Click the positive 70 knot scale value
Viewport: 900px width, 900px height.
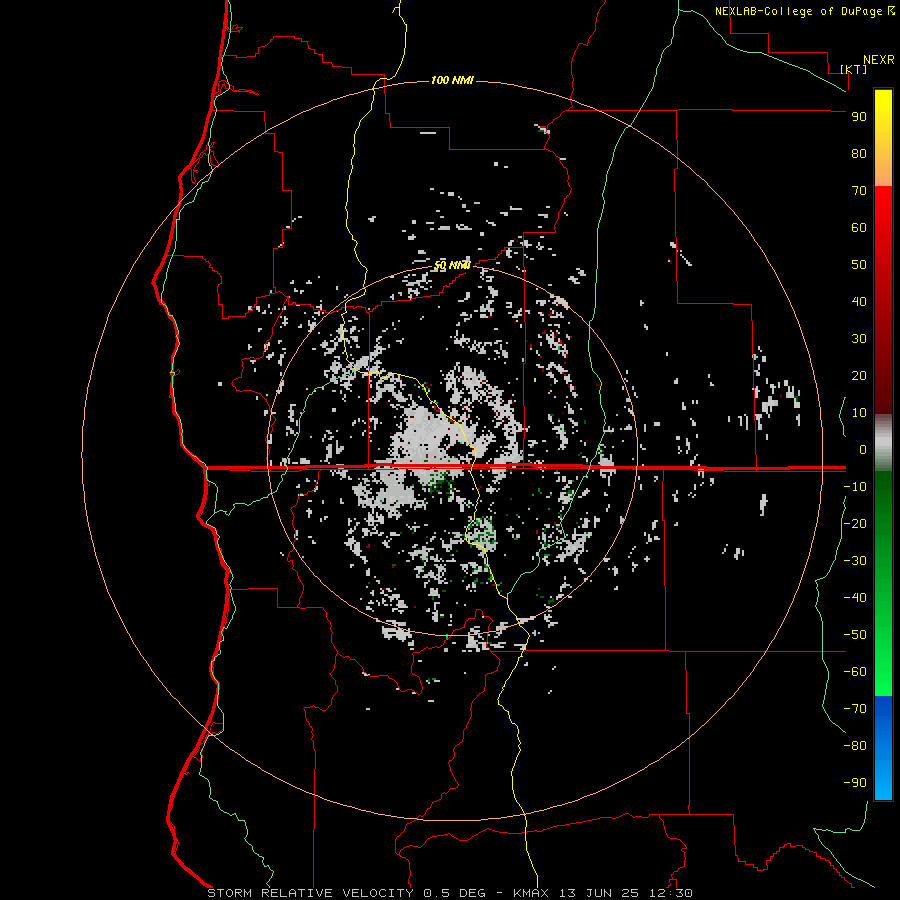(x=859, y=191)
